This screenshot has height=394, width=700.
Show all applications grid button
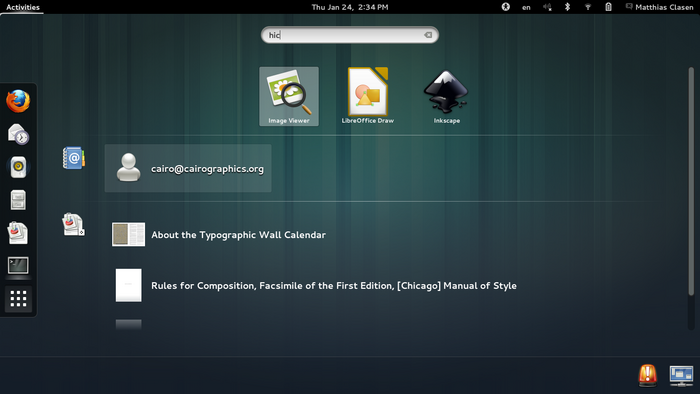(x=18, y=299)
